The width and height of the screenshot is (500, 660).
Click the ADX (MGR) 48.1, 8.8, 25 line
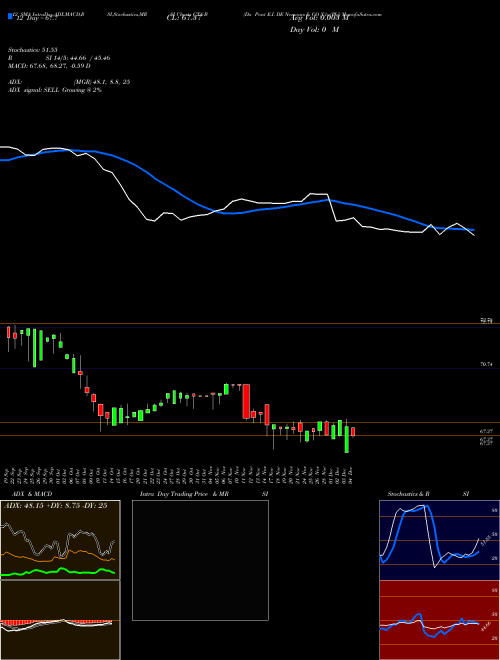point(69,82)
